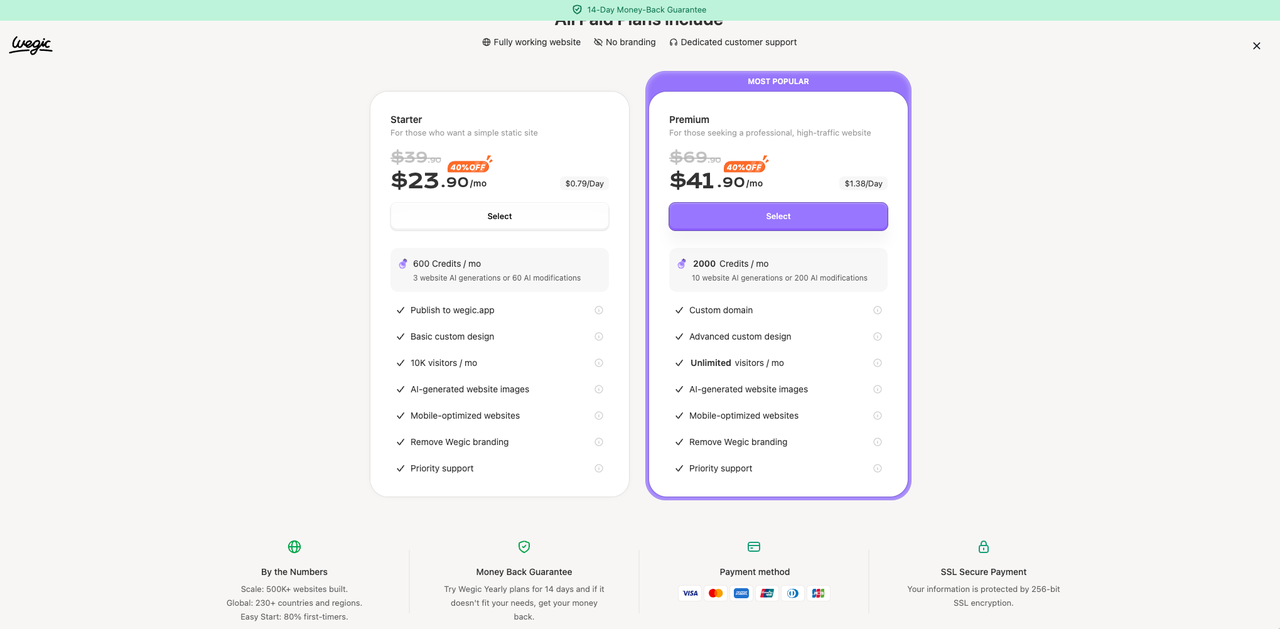
Task: Click the lock icon above SSL Secure Payment
Action: pos(983,547)
